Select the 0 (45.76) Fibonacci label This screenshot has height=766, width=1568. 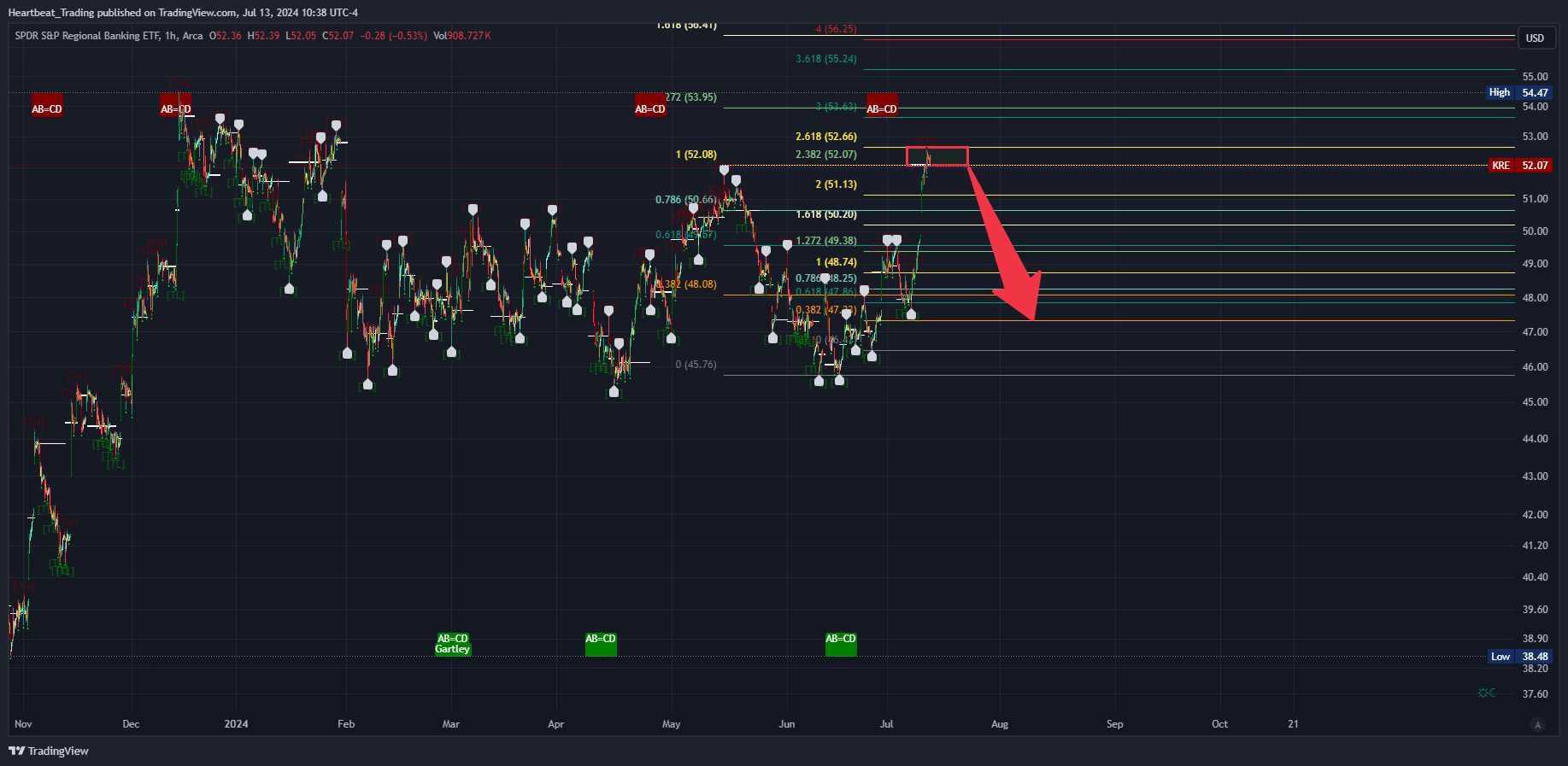[696, 365]
